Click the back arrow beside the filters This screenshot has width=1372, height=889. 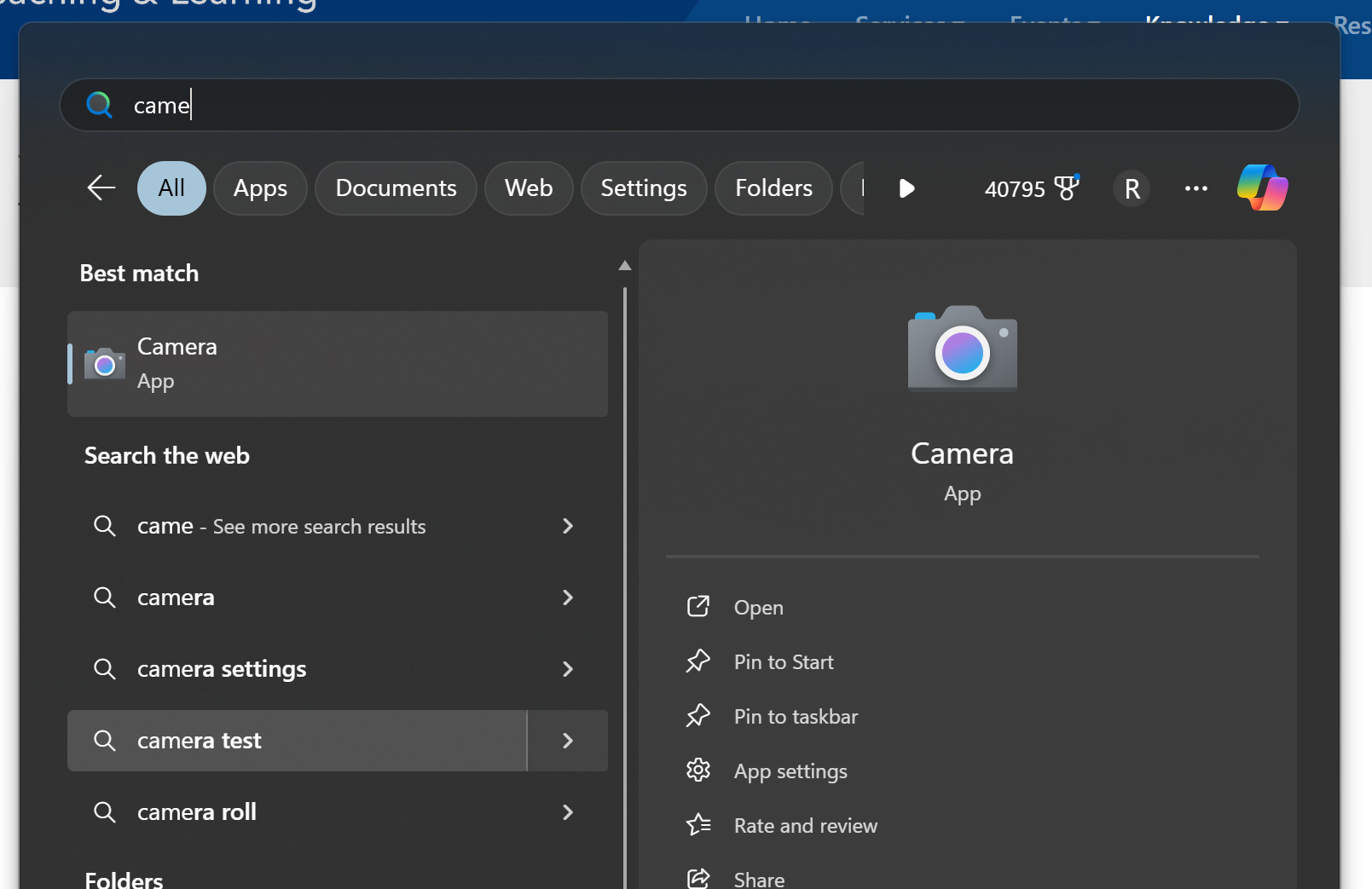pos(101,188)
